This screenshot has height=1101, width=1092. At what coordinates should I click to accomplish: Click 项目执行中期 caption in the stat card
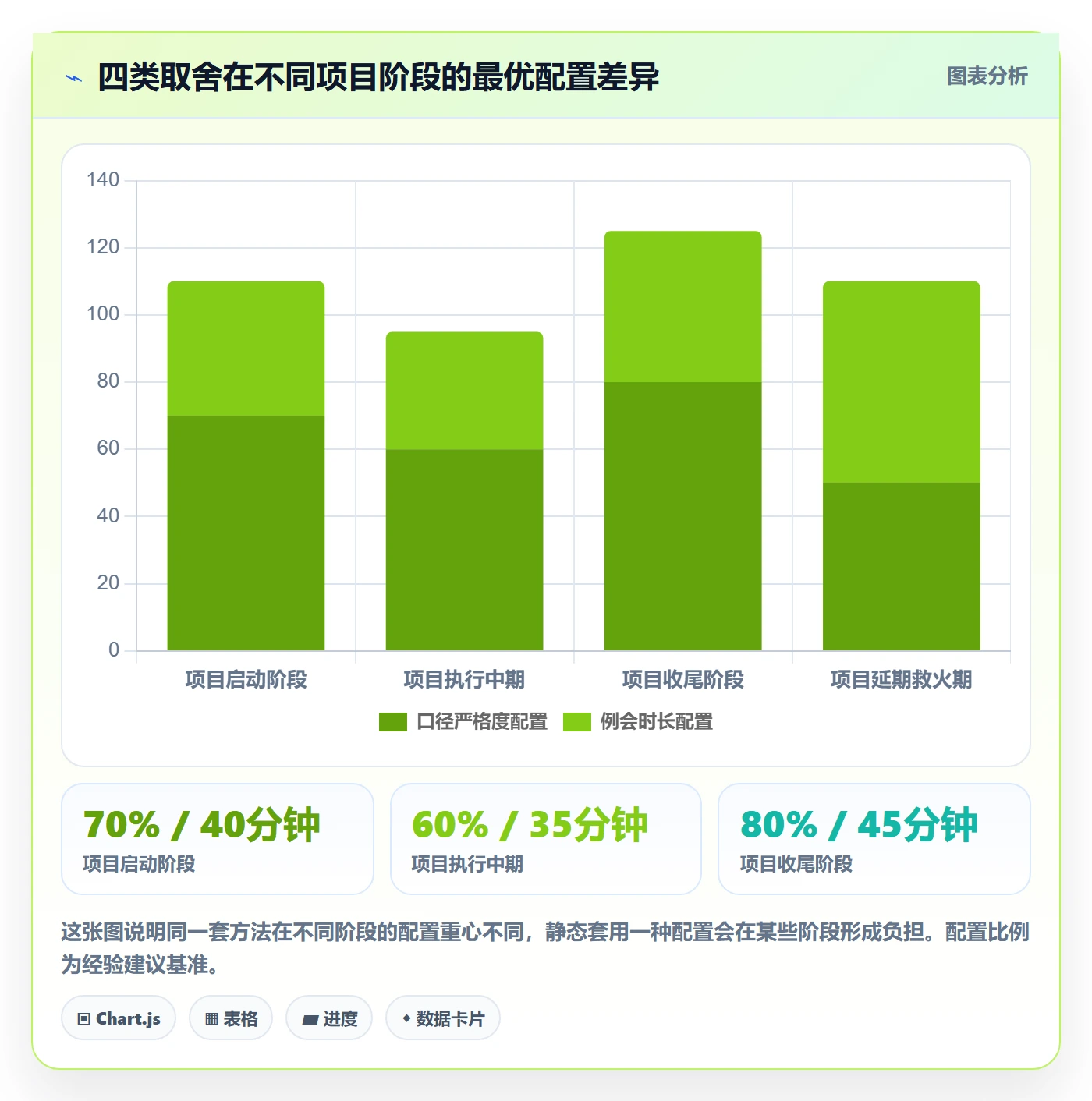tap(467, 865)
